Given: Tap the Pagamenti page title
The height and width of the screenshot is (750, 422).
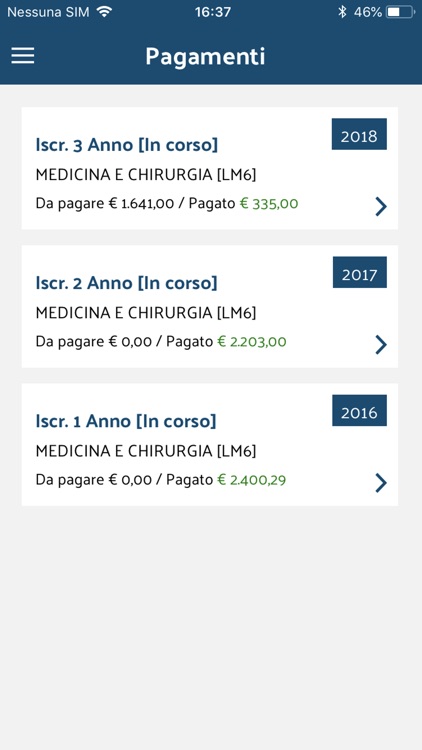Looking at the screenshot, I should 205,57.
